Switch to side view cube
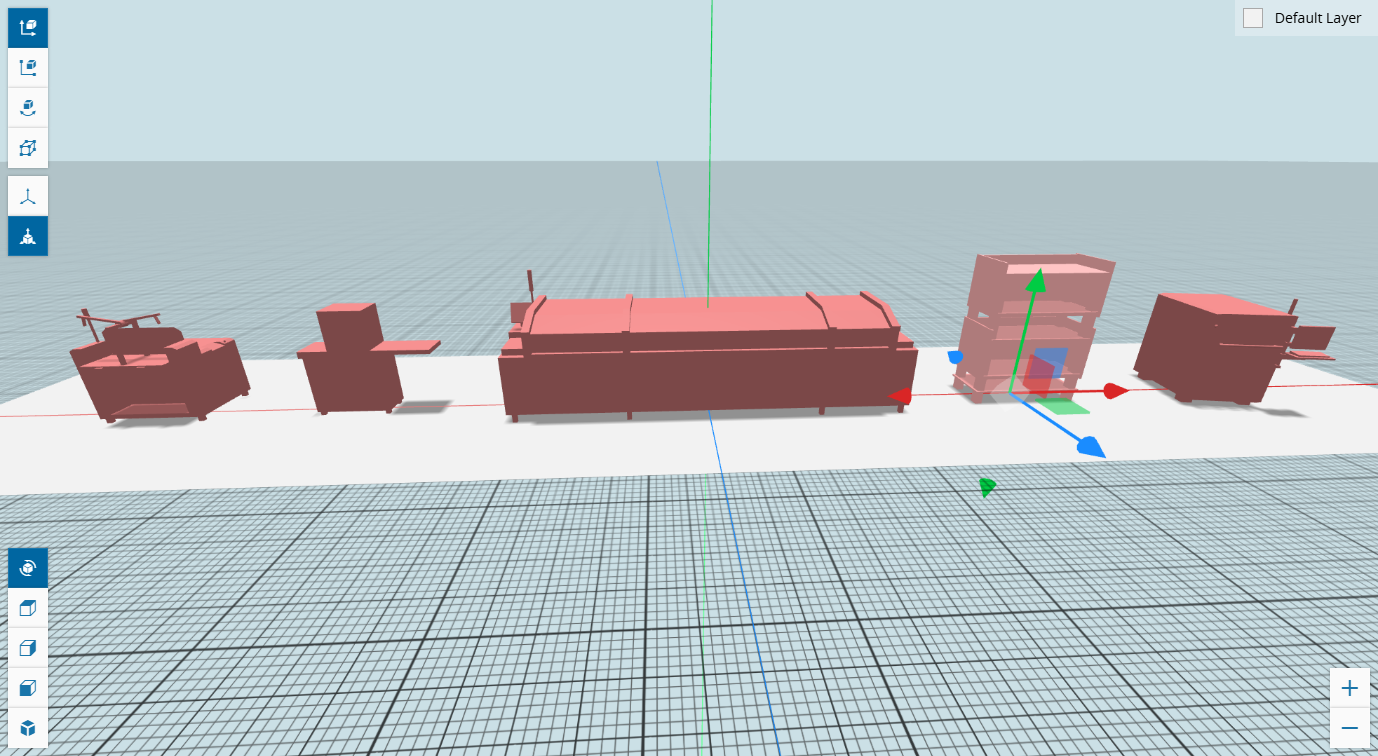 click(x=28, y=648)
